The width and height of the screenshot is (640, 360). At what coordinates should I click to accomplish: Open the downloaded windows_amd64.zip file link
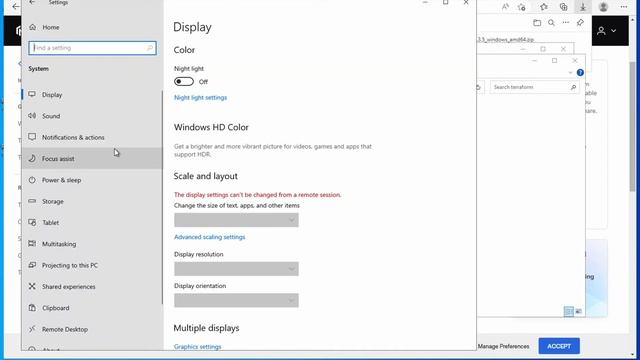[x=505, y=40]
